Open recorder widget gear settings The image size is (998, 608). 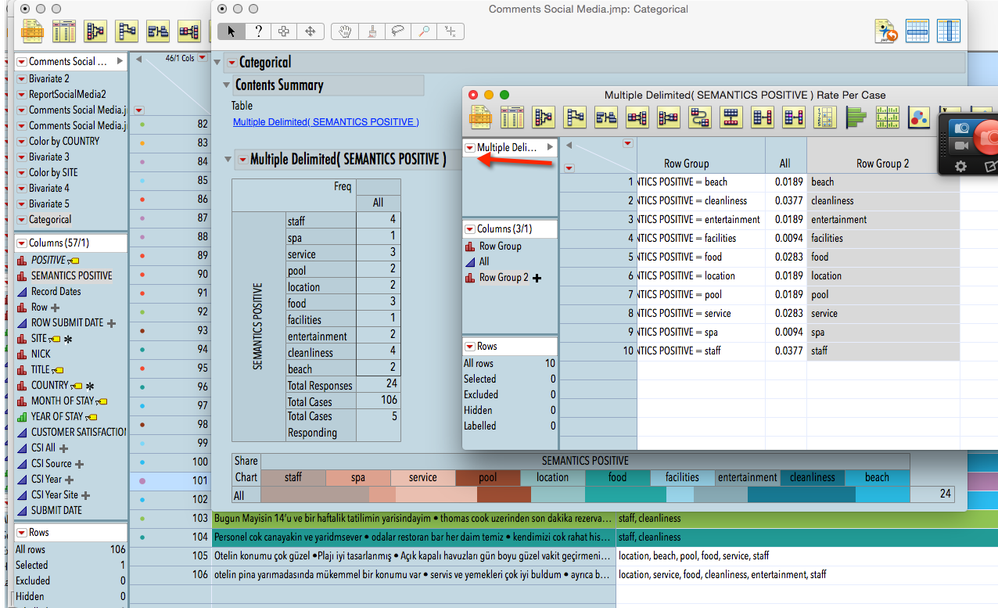[x=960, y=166]
